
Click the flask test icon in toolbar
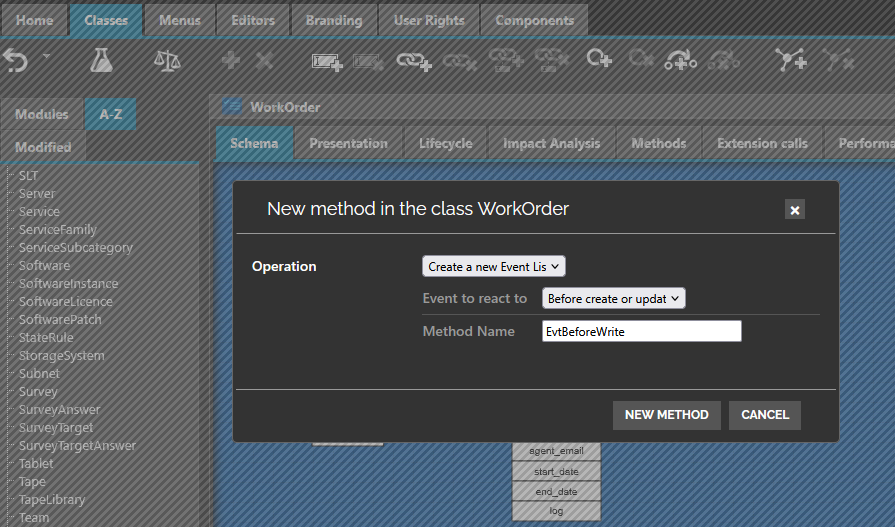(x=101, y=61)
